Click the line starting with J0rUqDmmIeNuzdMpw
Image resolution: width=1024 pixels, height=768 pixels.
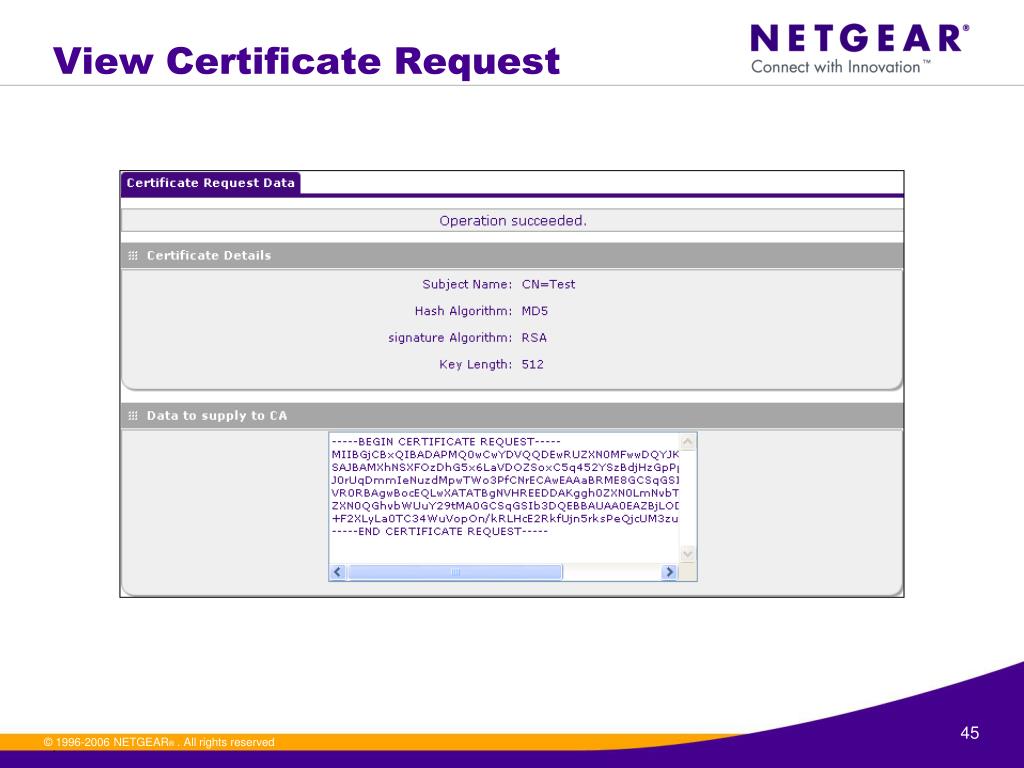(505, 481)
